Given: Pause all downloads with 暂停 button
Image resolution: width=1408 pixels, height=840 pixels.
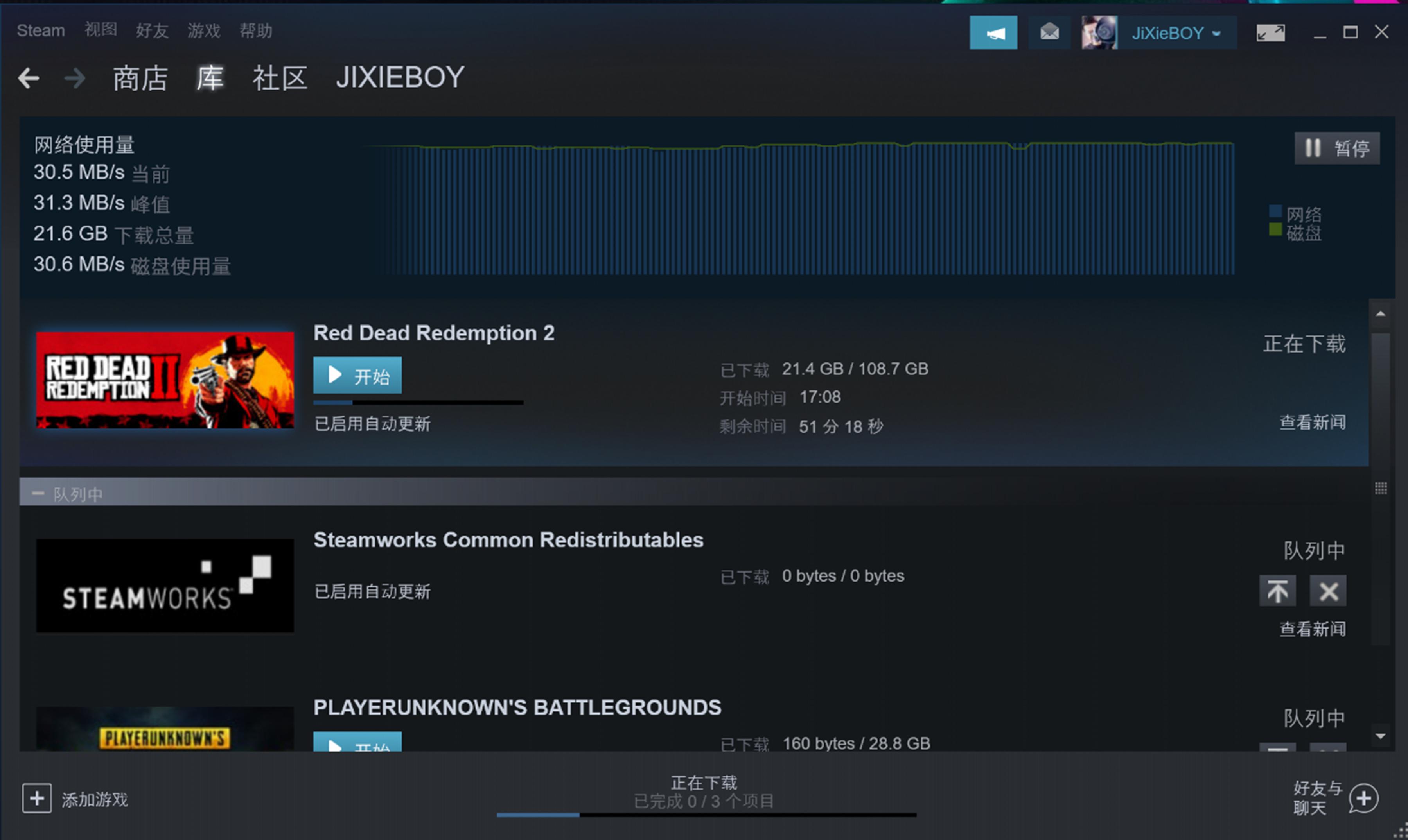Looking at the screenshot, I should (x=1337, y=148).
